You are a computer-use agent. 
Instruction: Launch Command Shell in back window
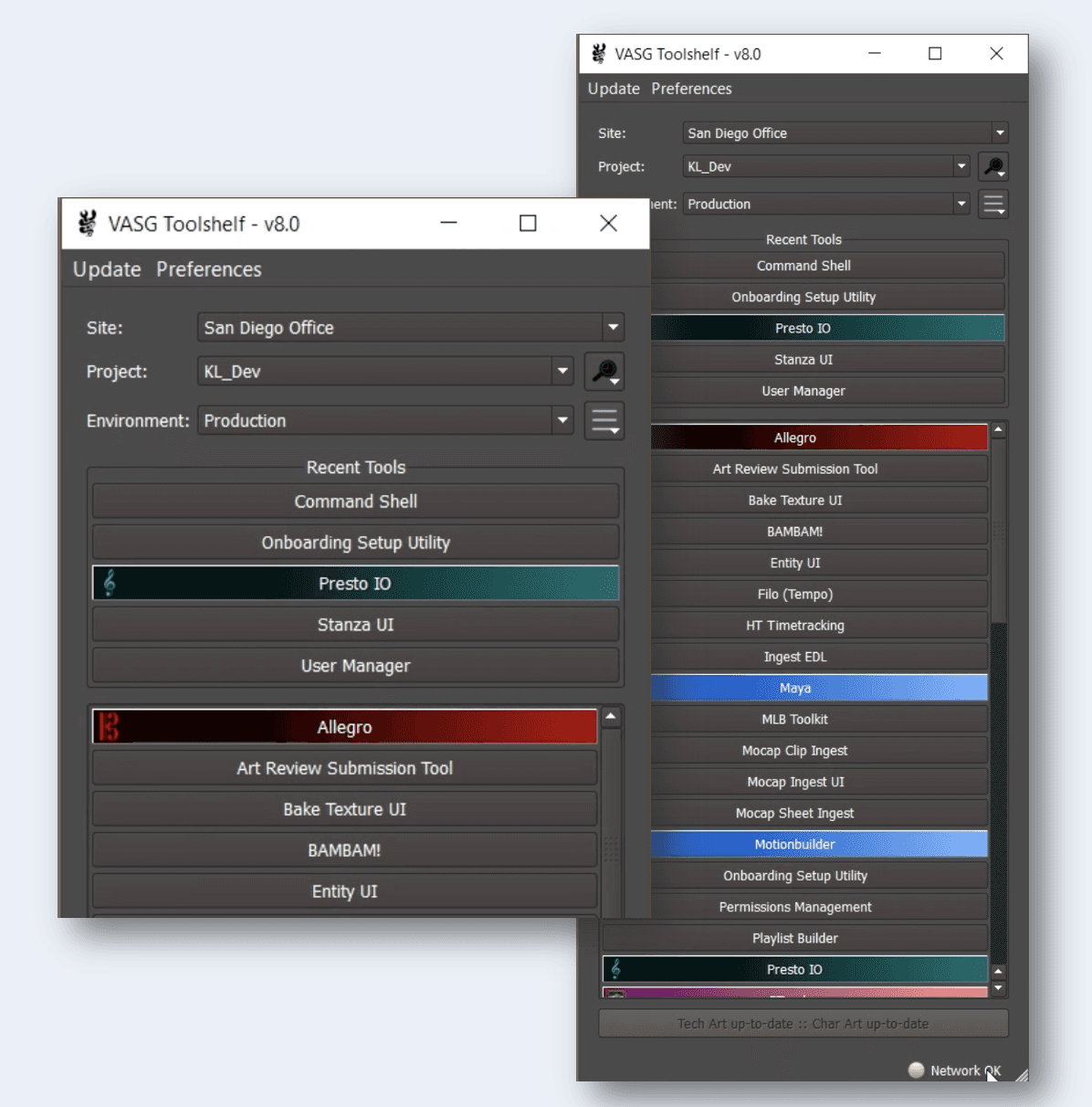pyautogui.click(x=826, y=266)
